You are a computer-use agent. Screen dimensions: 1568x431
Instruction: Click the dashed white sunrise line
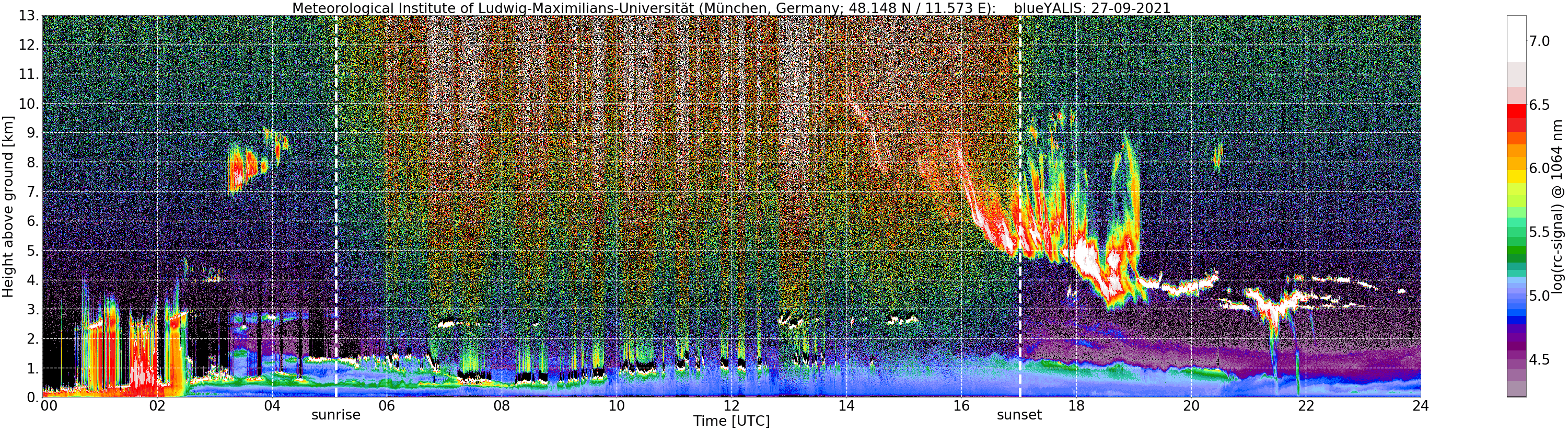tap(336, 206)
